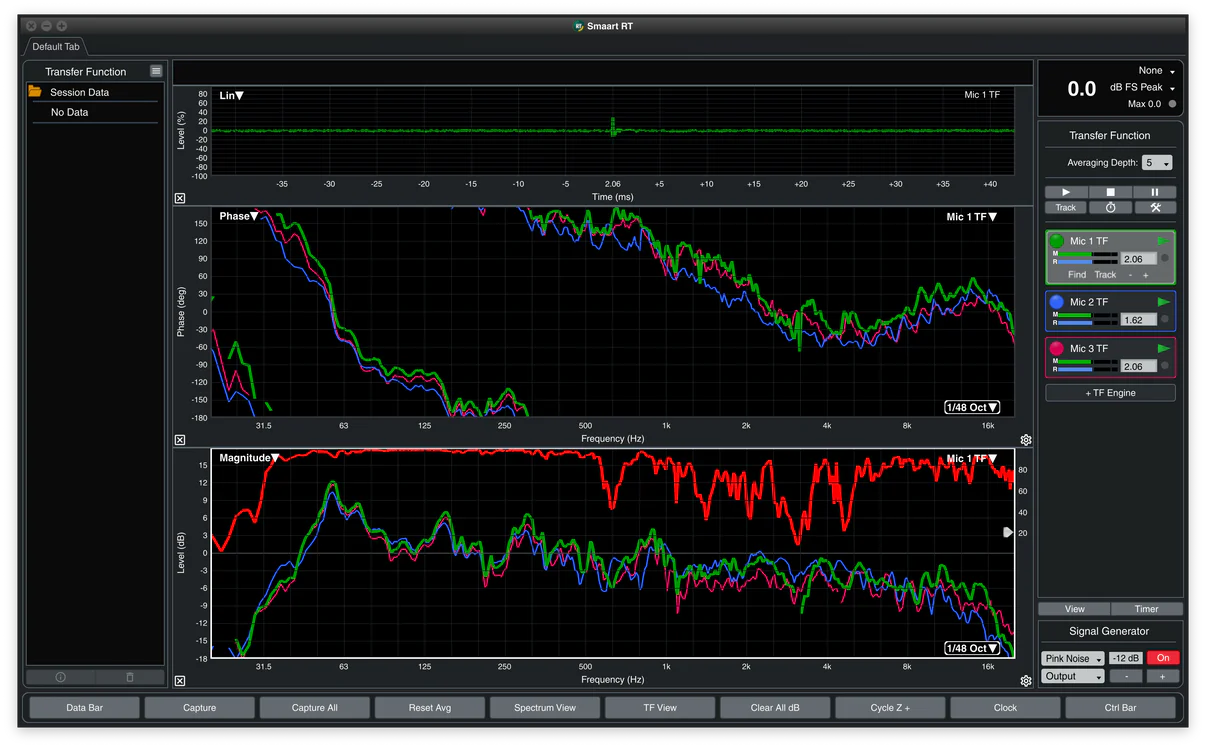
Task: Click the stop measurements square button
Action: point(1110,192)
